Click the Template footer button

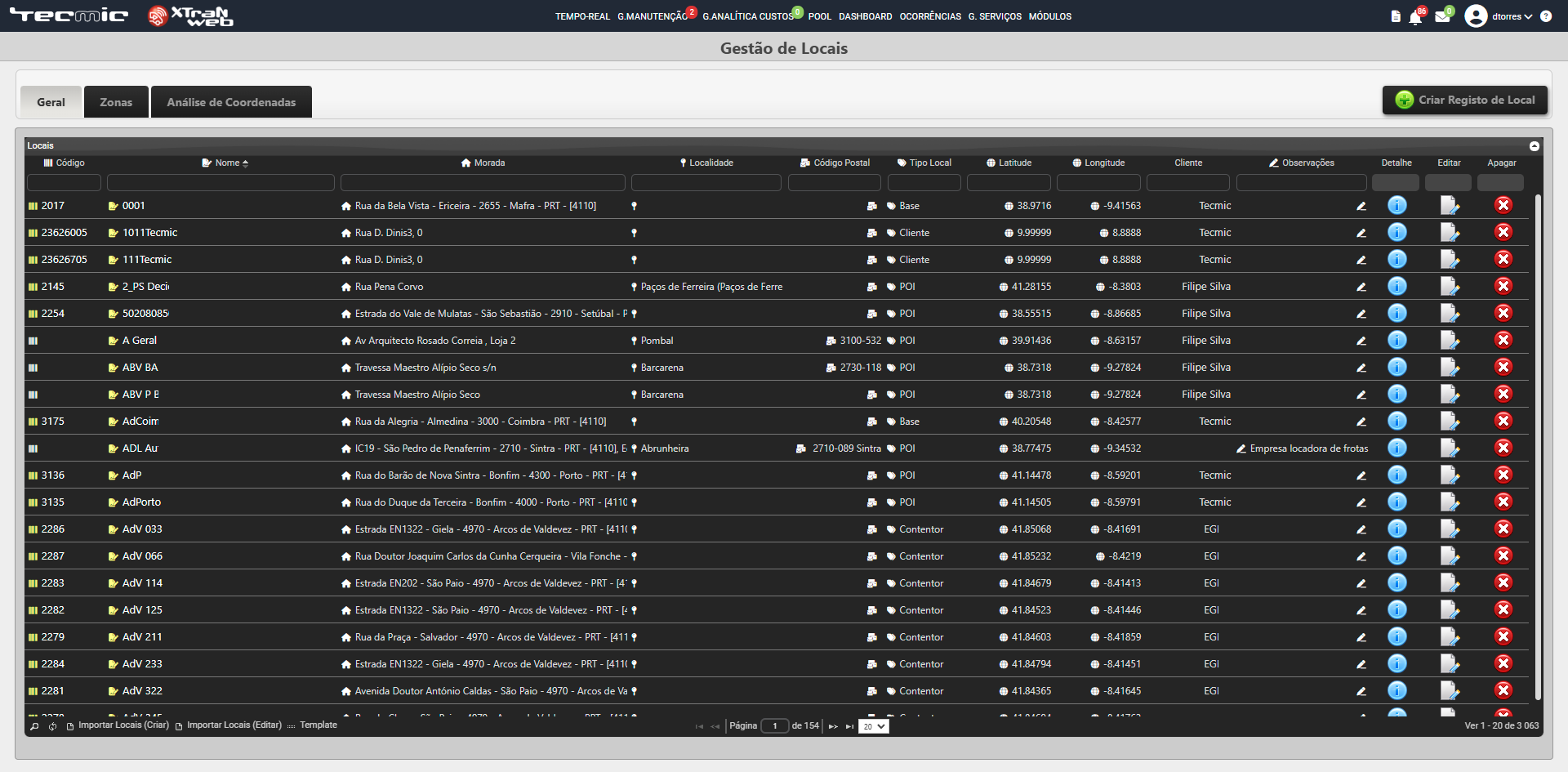point(312,725)
